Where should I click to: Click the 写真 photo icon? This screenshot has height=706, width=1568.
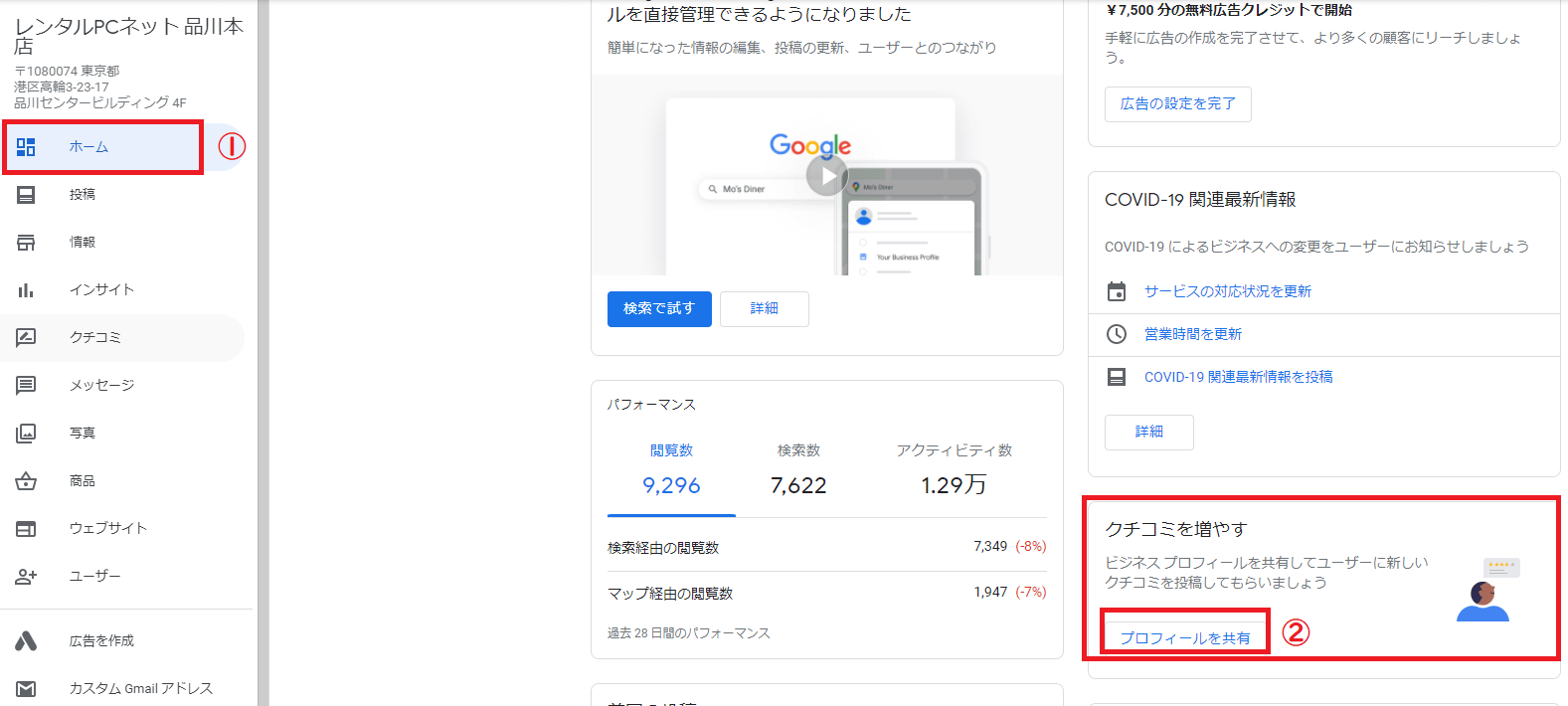click(x=26, y=434)
